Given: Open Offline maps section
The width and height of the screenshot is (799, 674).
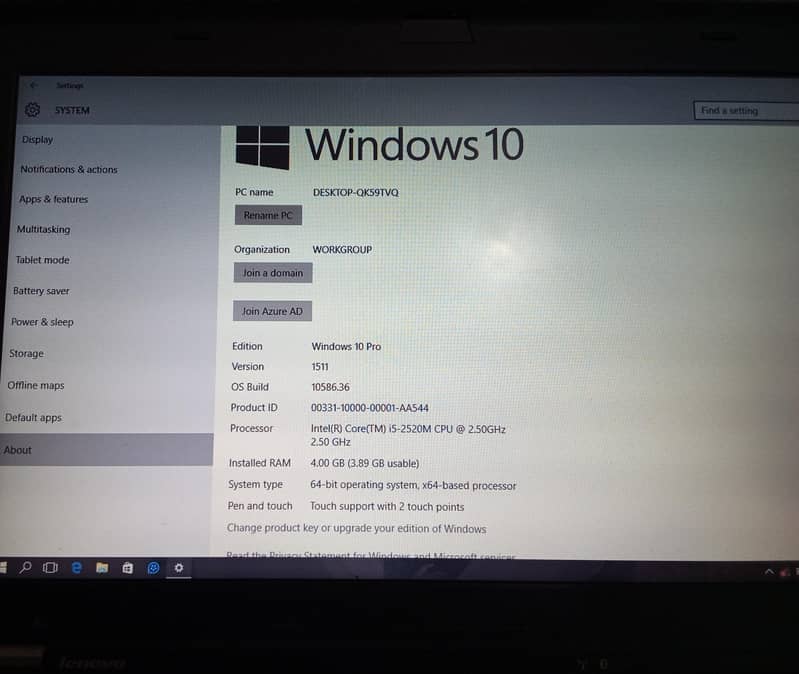Looking at the screenshot, I should coord(36,386).
